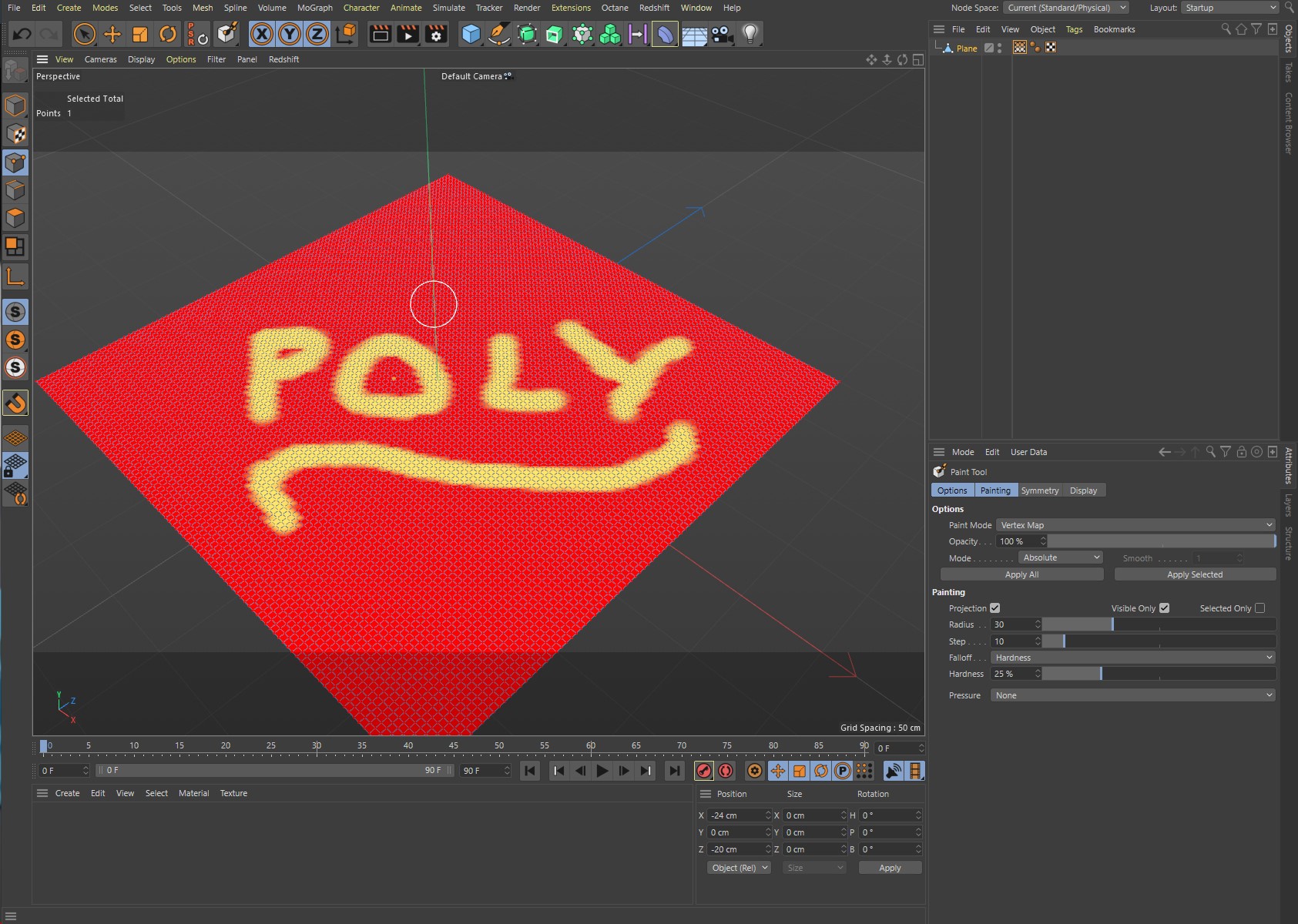This screenshot has height=924, width=1298.
Task: Open the viewport Cameras menu
Action: click(x=100, y=59)
